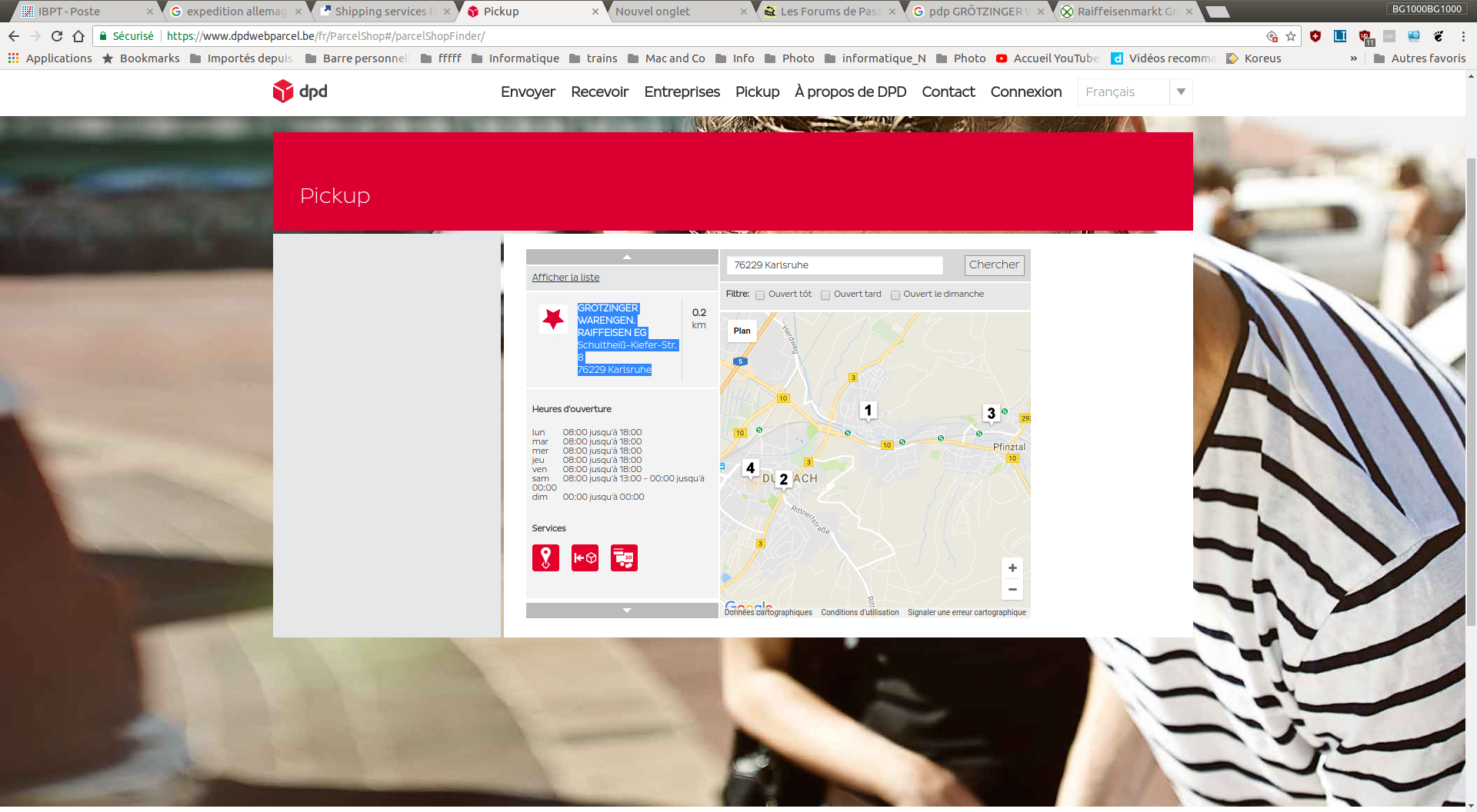
Task: Expand list with the downward arrow bar
Action: (622, 611)
